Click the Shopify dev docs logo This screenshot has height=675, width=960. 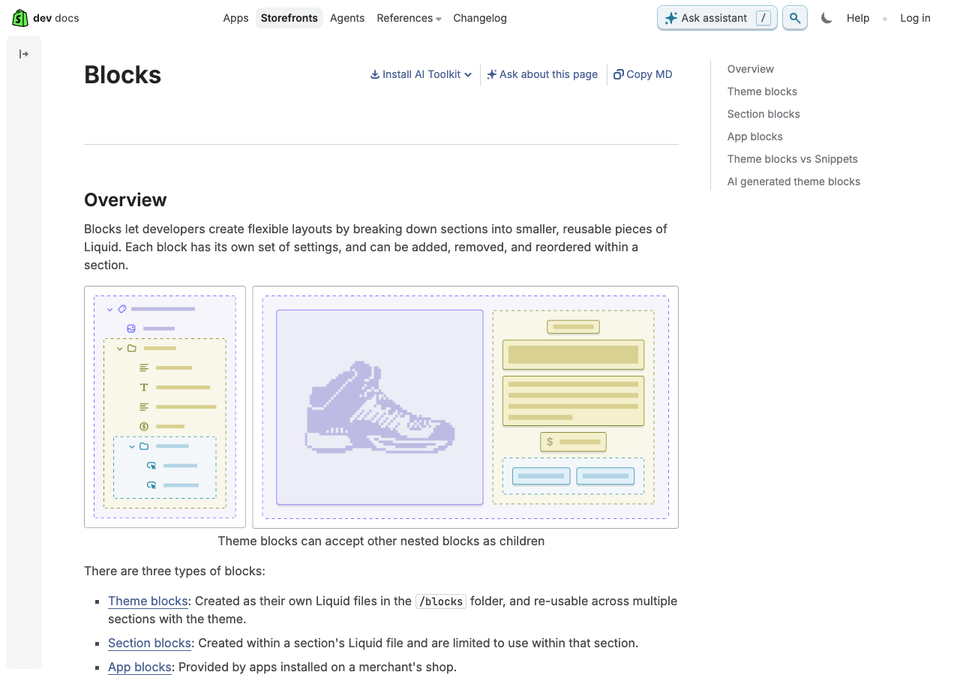point(45,18)
